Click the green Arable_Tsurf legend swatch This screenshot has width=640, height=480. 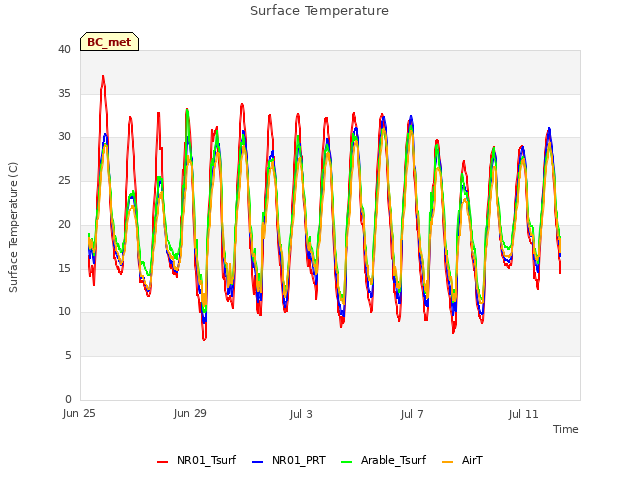pyautogui.click(x=347, y=462)
